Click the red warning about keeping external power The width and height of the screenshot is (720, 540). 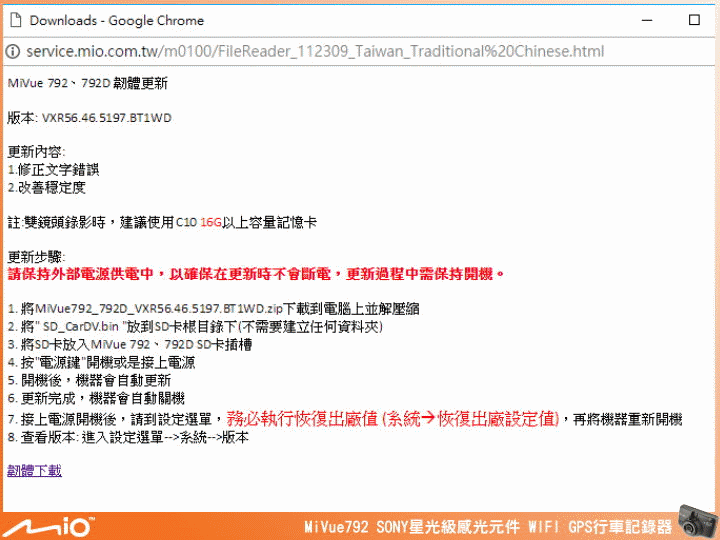[x=256, y=274]
